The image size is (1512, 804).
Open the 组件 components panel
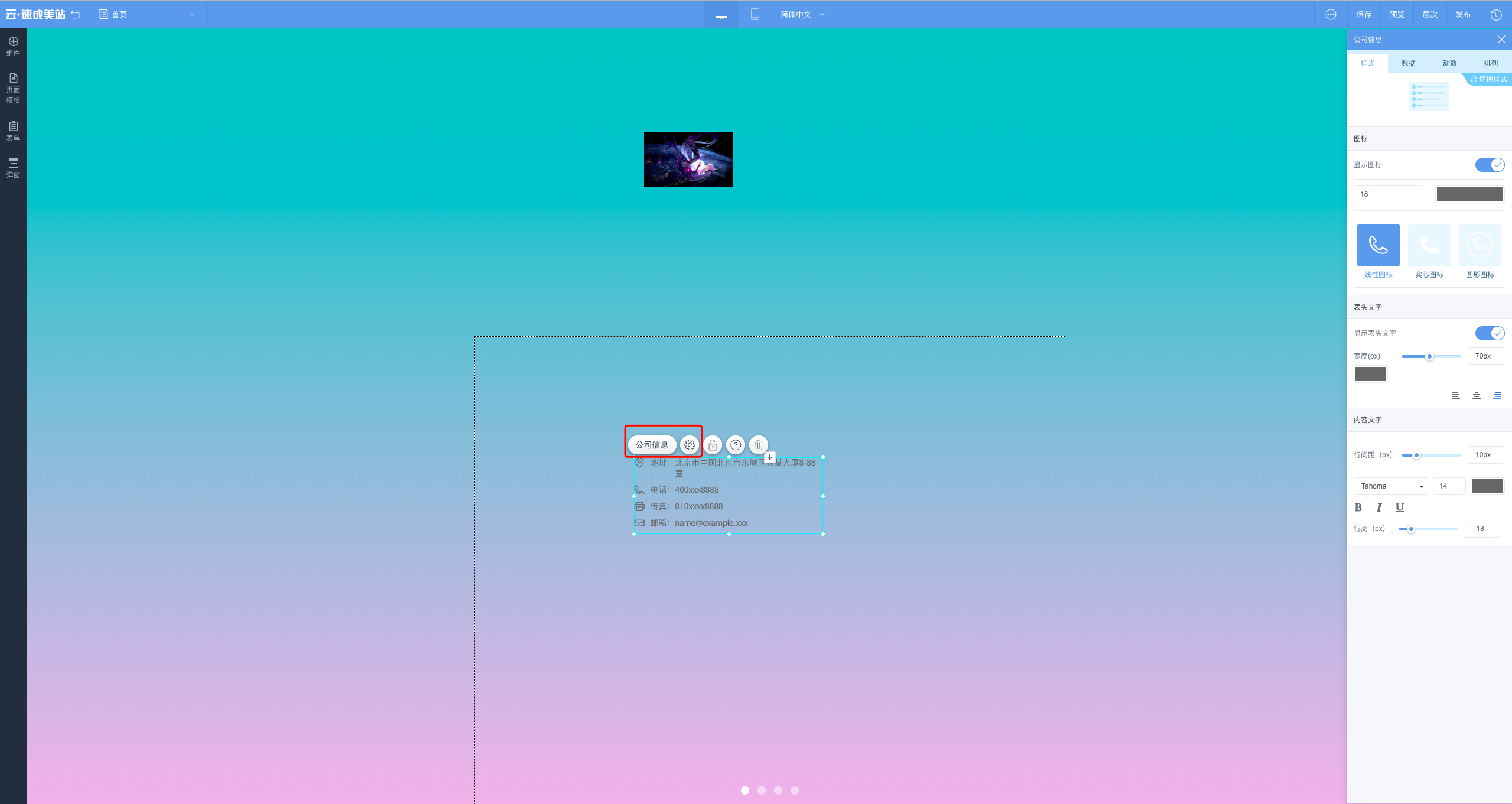click(13, 47)
